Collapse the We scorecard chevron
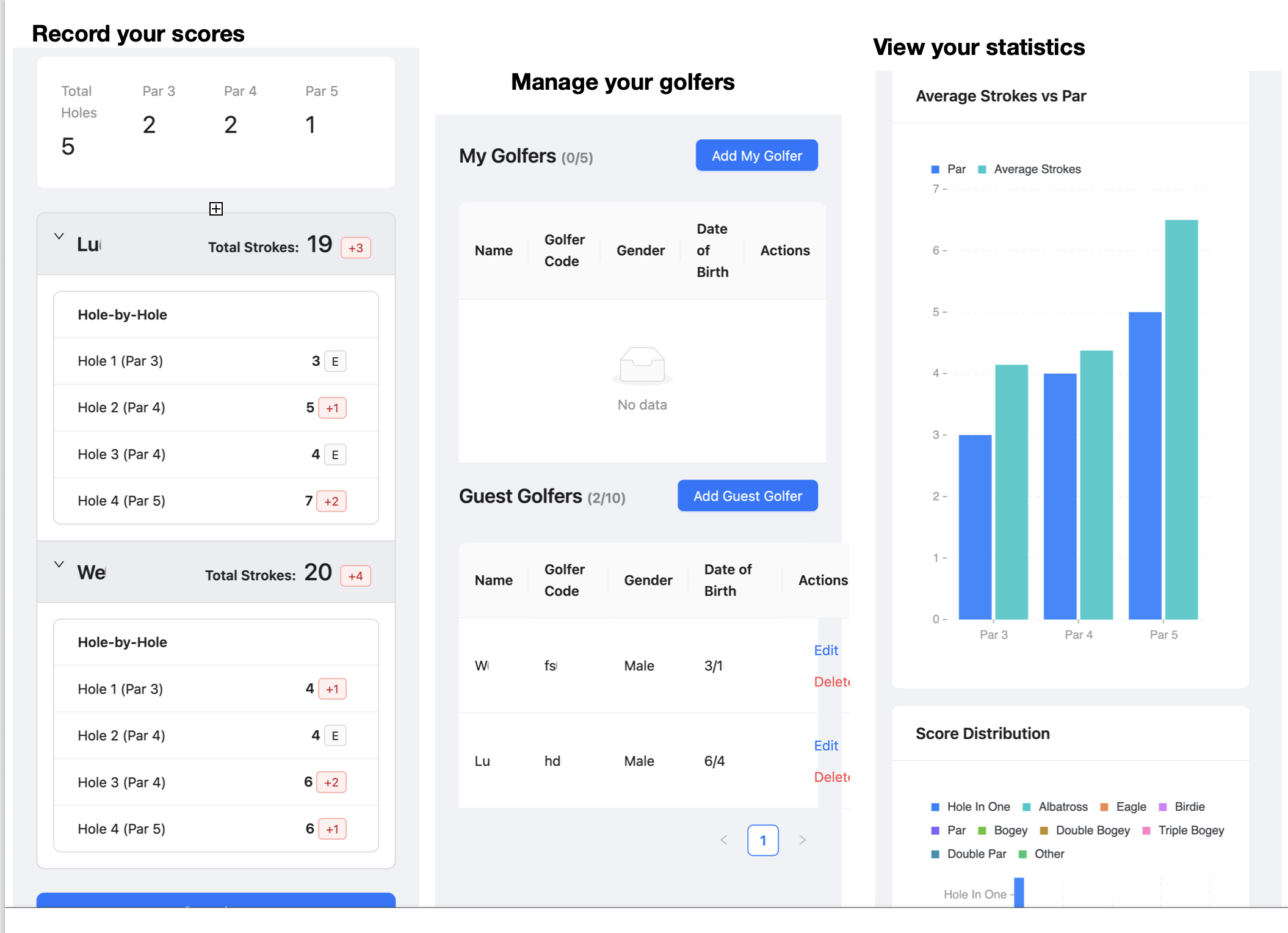 coord(59,564)
